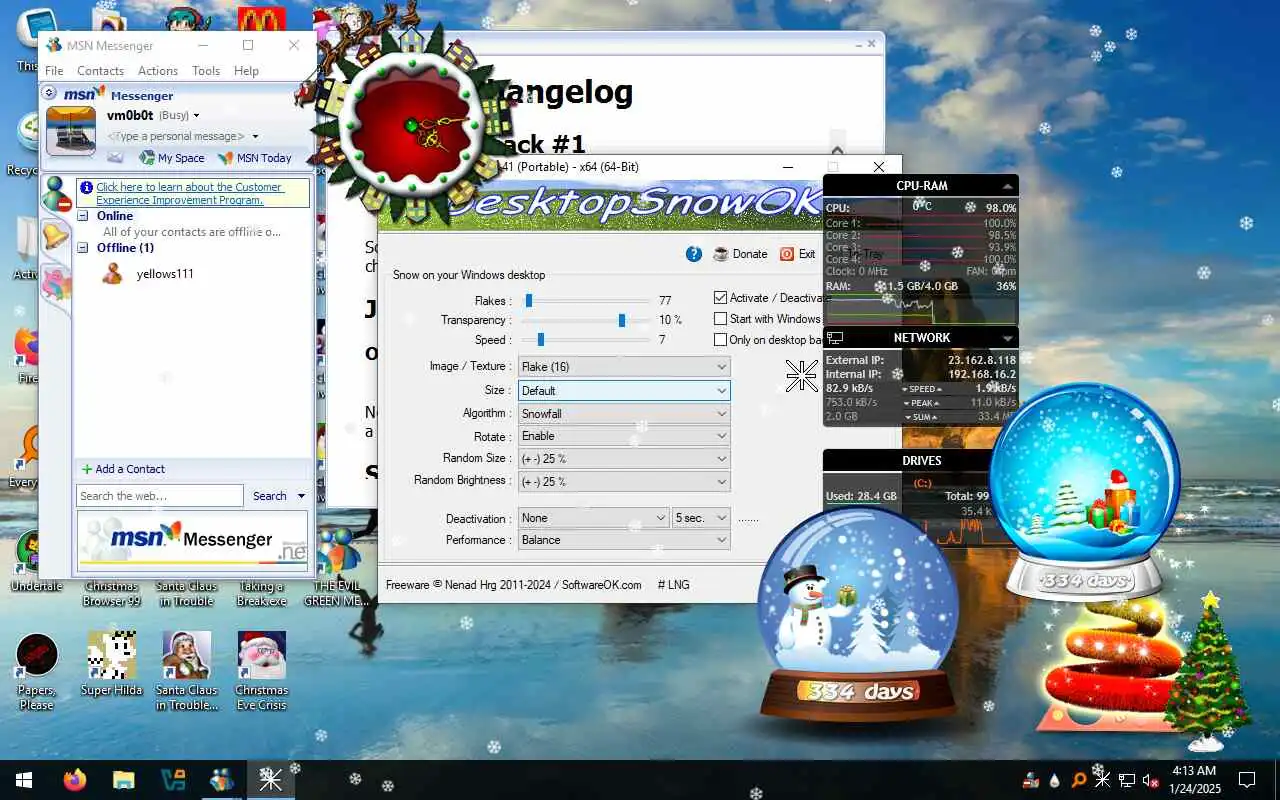Open the notification center icon
Viewport: 1280px width, 800px height.
coord(1247,780)
